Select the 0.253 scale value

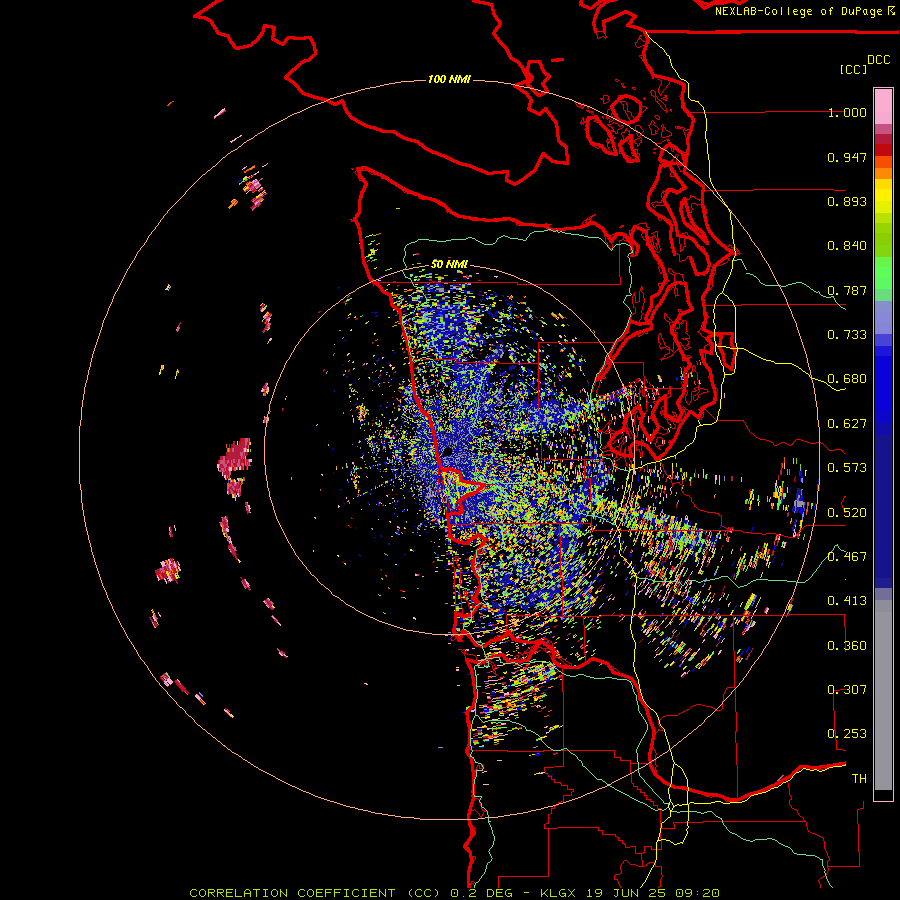click(847, 734)
